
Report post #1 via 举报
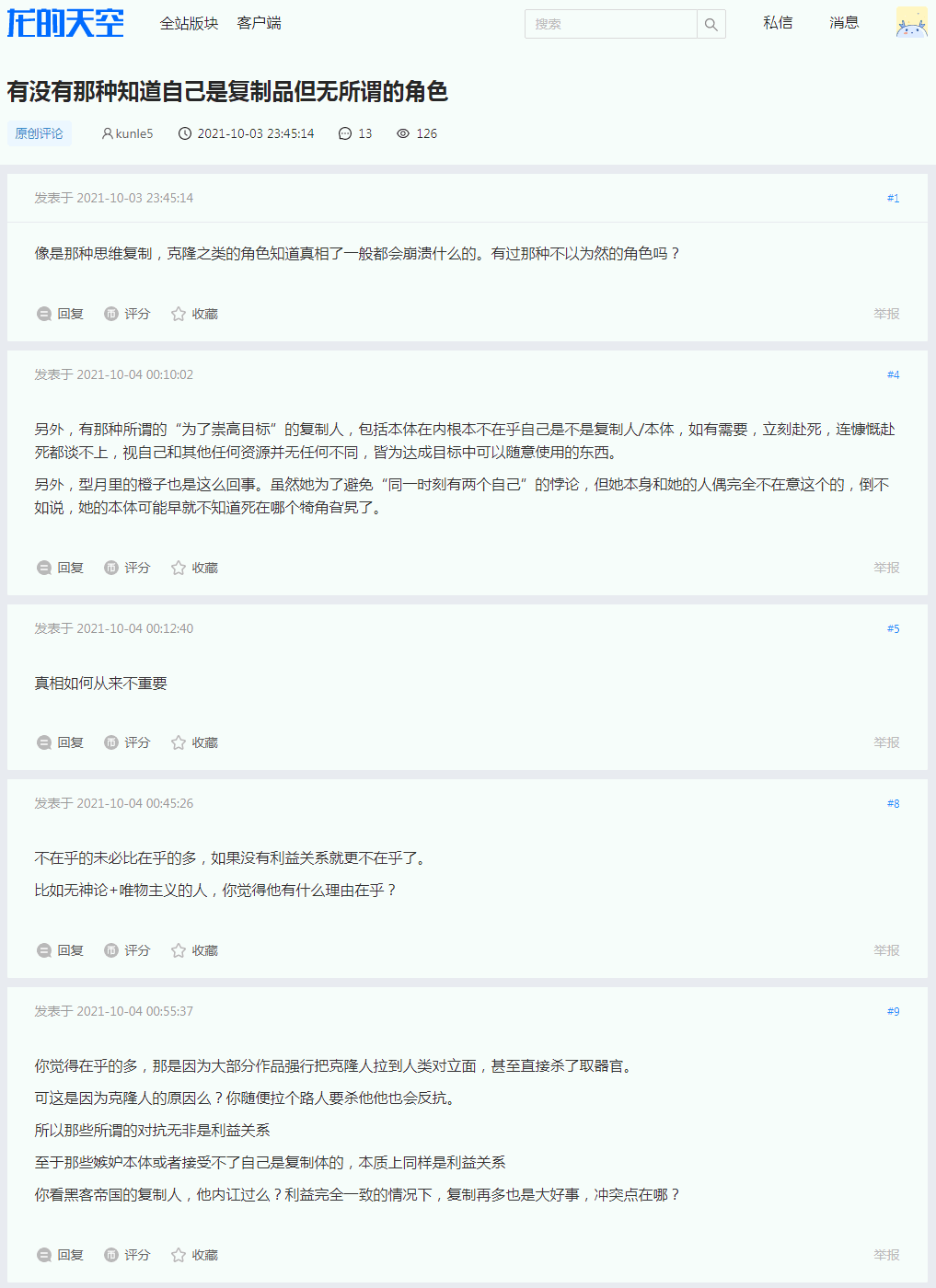pyautogui.click(x=886, y=314)
